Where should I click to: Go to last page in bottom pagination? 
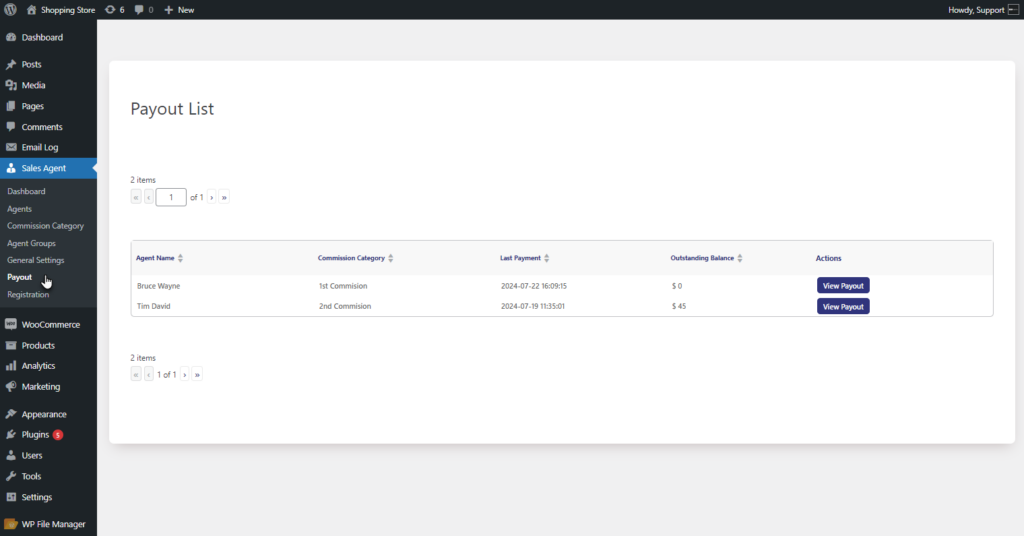click(x=197, y=375)
